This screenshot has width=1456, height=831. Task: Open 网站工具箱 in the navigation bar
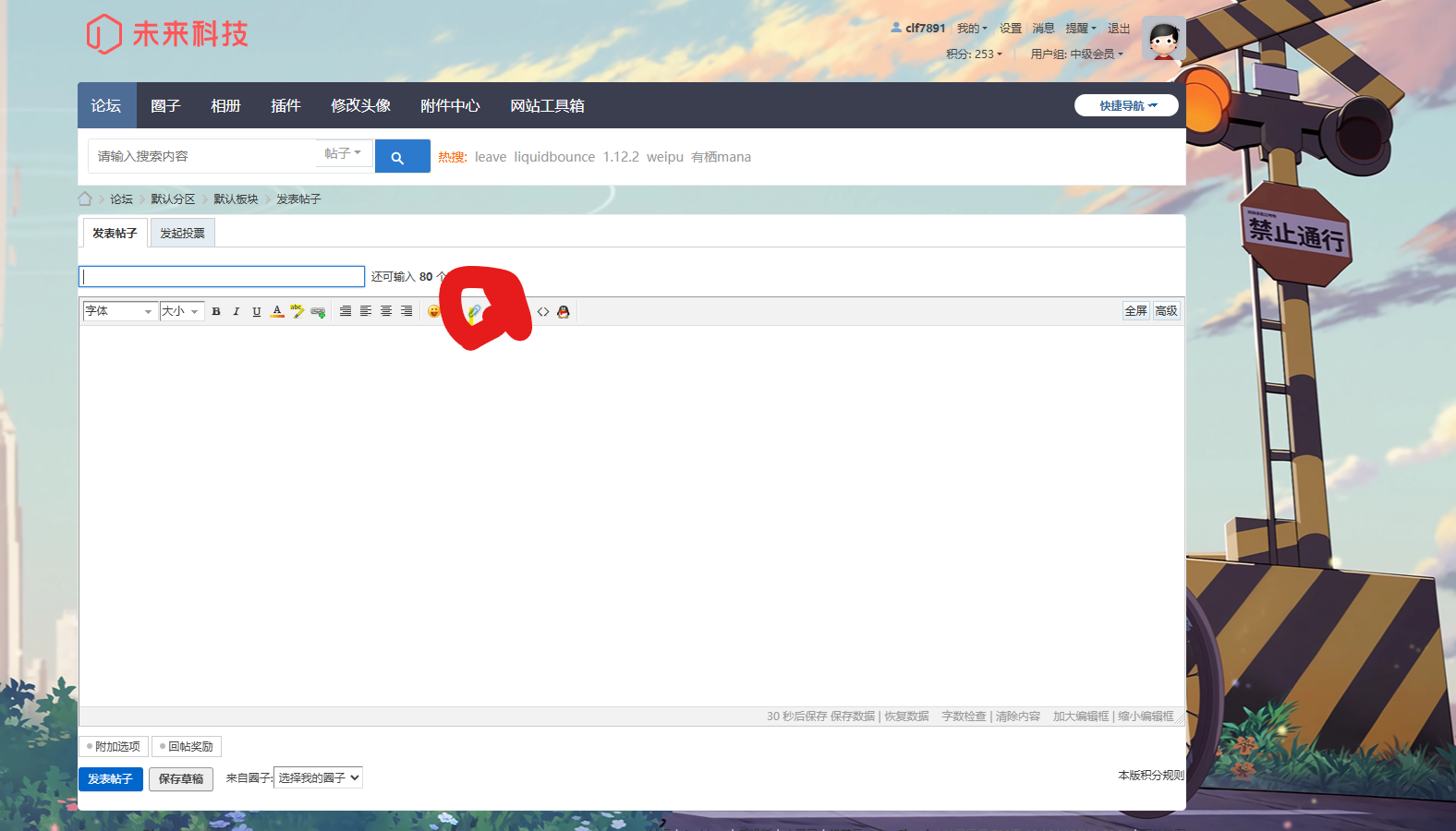click(x=547, y=105)
